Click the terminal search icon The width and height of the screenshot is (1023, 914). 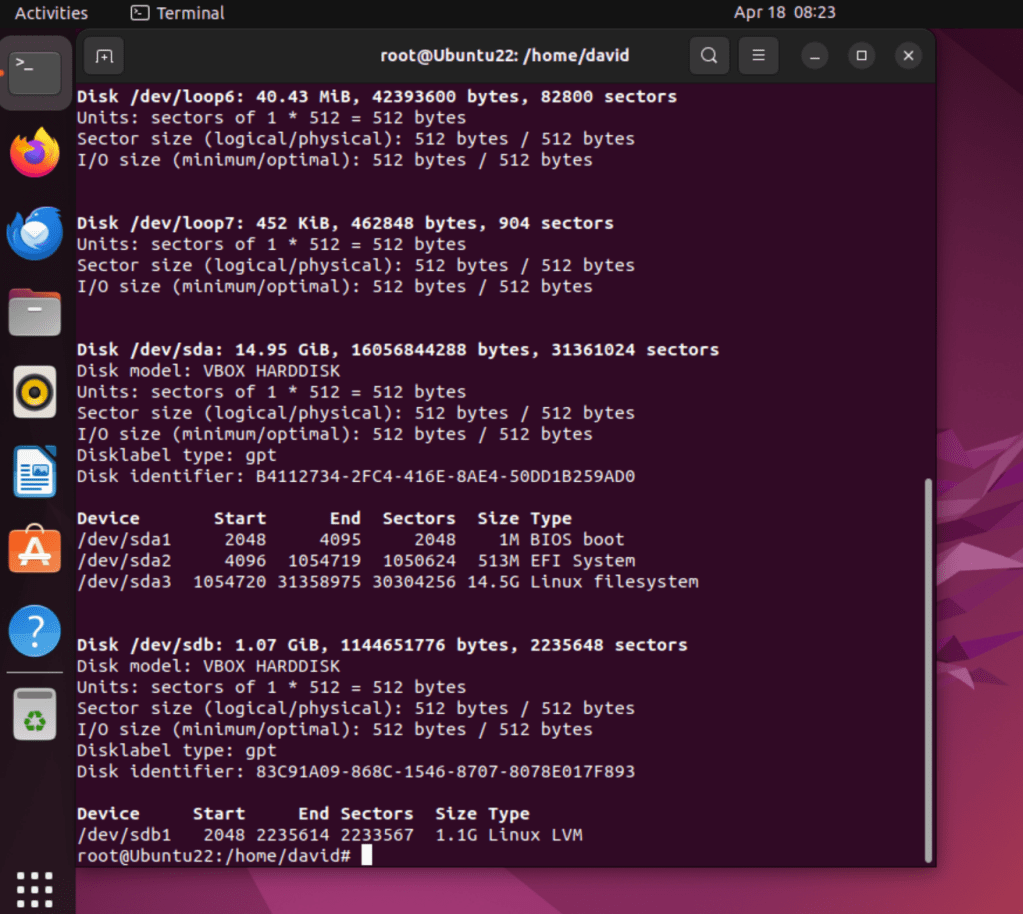709,56
